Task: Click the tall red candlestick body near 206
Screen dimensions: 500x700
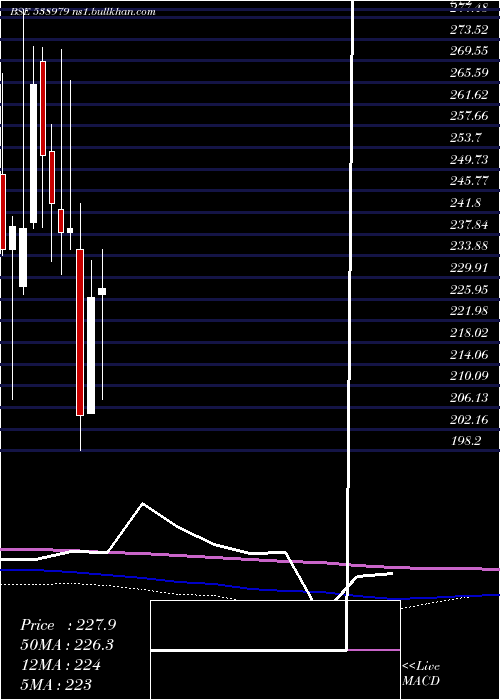Action: [x=80, y=333]
